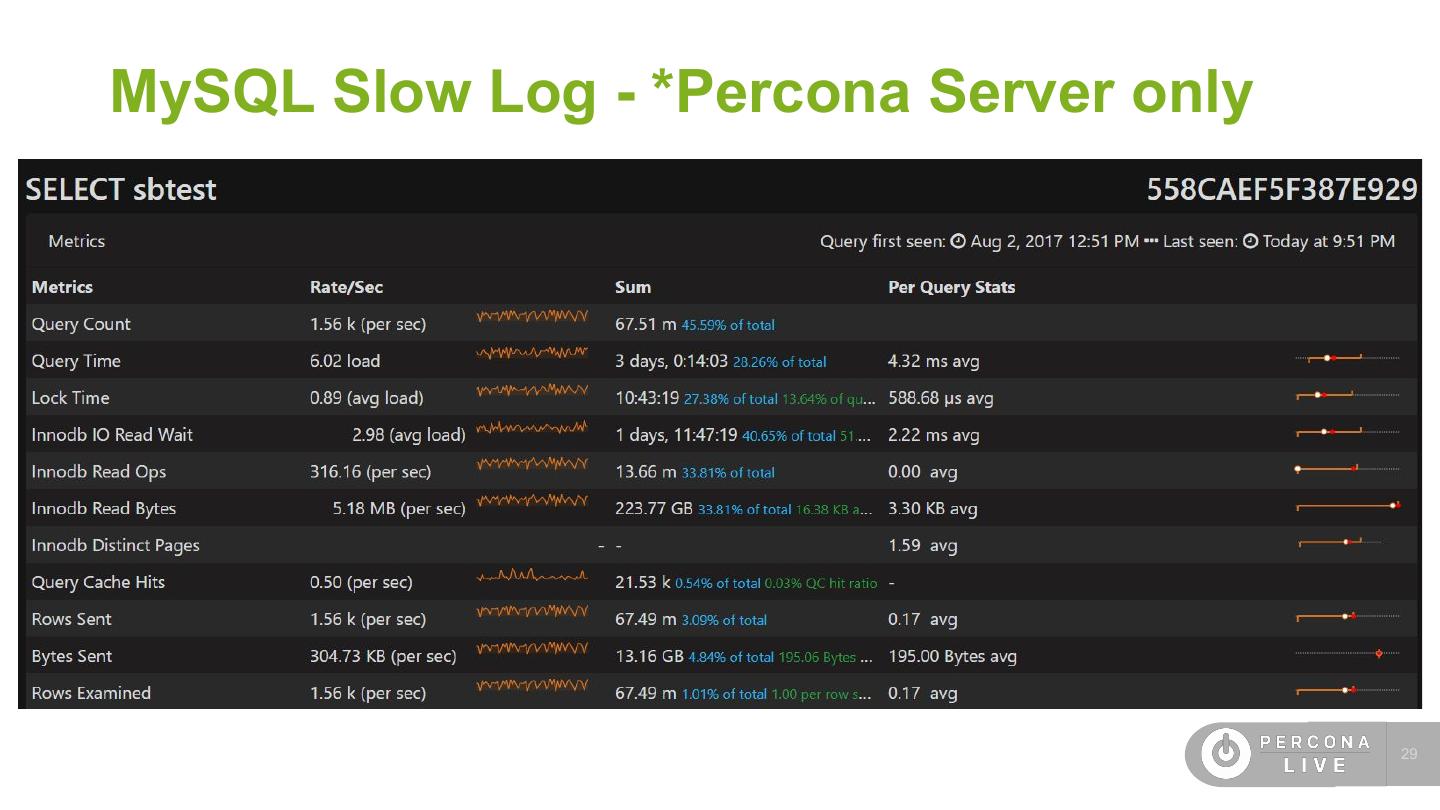This screenshot has height=810, width=1440.
Task: Click the Innodb Read Bytes distribution bar
Action: tap(1346, 506)
